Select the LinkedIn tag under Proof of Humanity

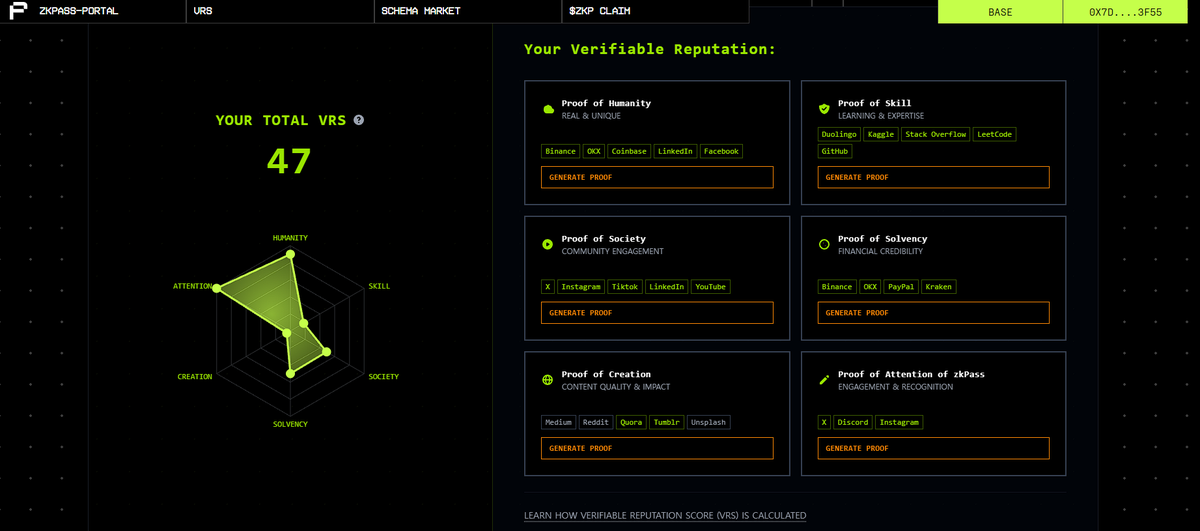tap(675, 151)
